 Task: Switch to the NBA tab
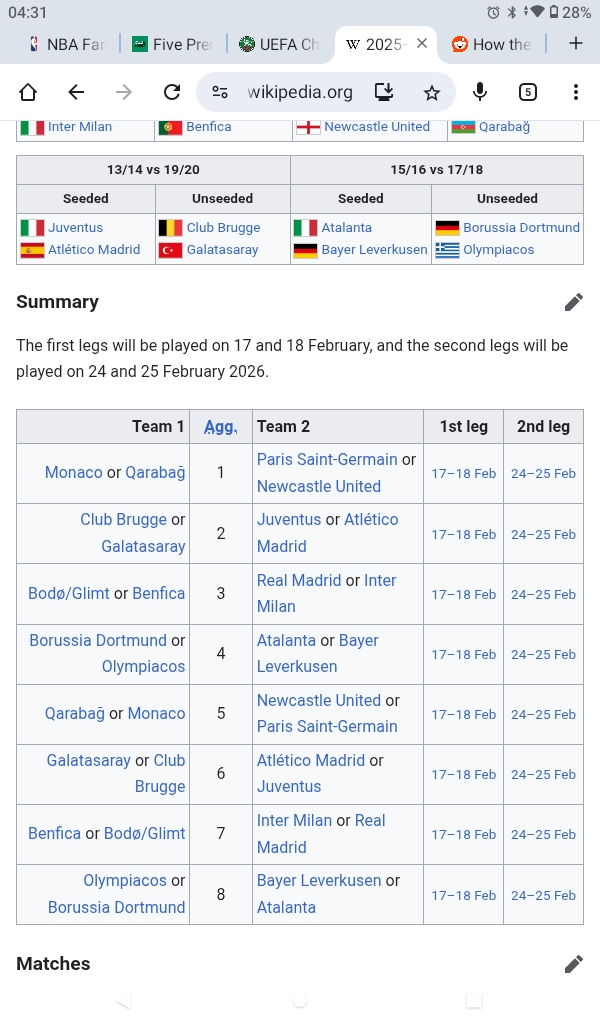[66, 44]
